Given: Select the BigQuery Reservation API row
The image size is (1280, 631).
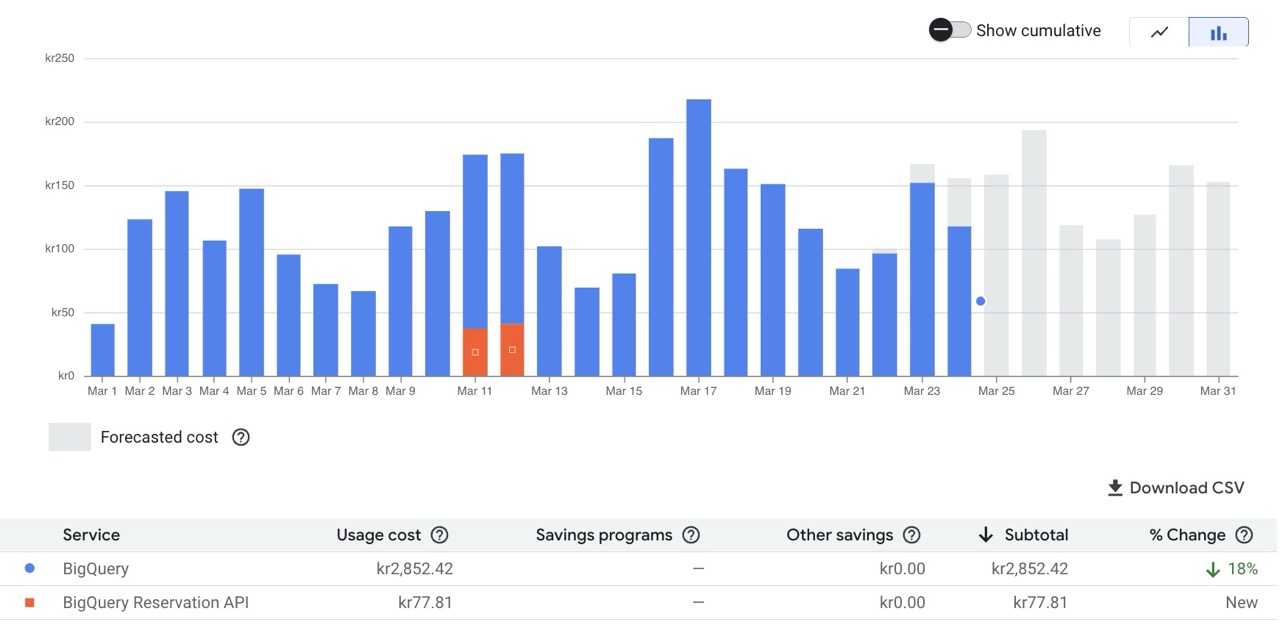Looking at the screenshot, I should point(155,602).
